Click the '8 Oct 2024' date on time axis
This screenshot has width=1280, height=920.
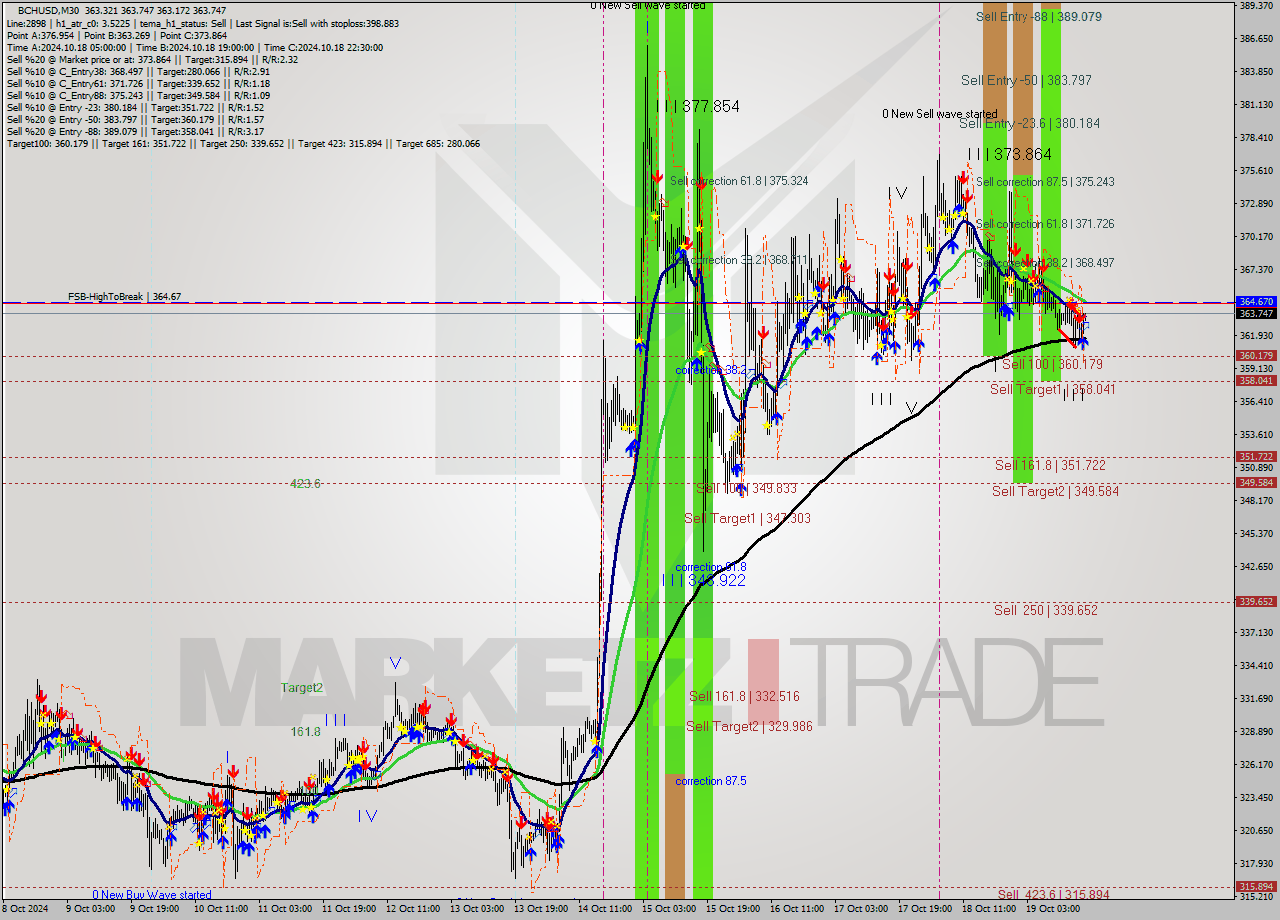tap(24, 909)
